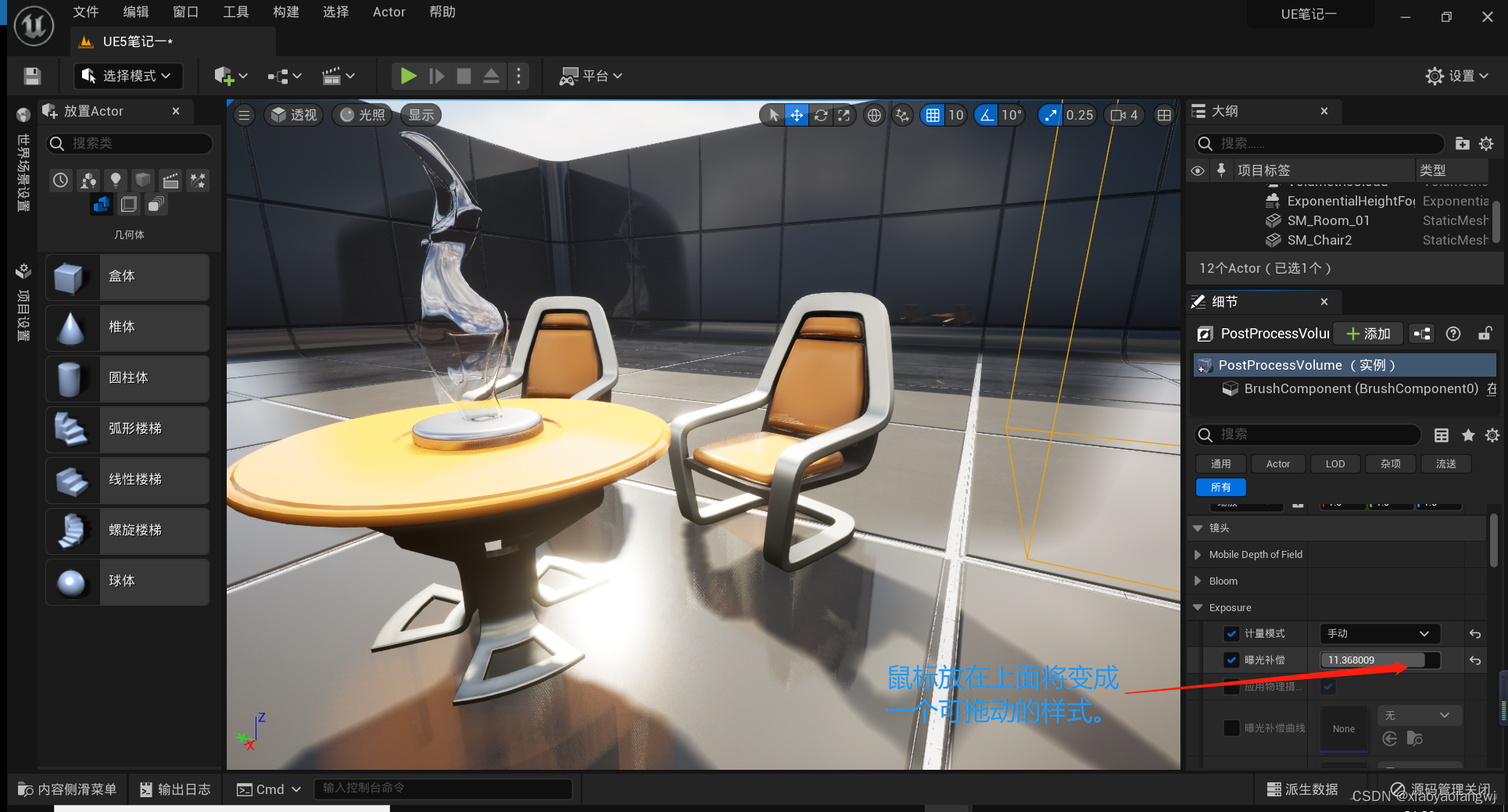1508x812 pixels.
Task: Open scale snap value 0.25 dropdown
Action: tap(1080, 116)
